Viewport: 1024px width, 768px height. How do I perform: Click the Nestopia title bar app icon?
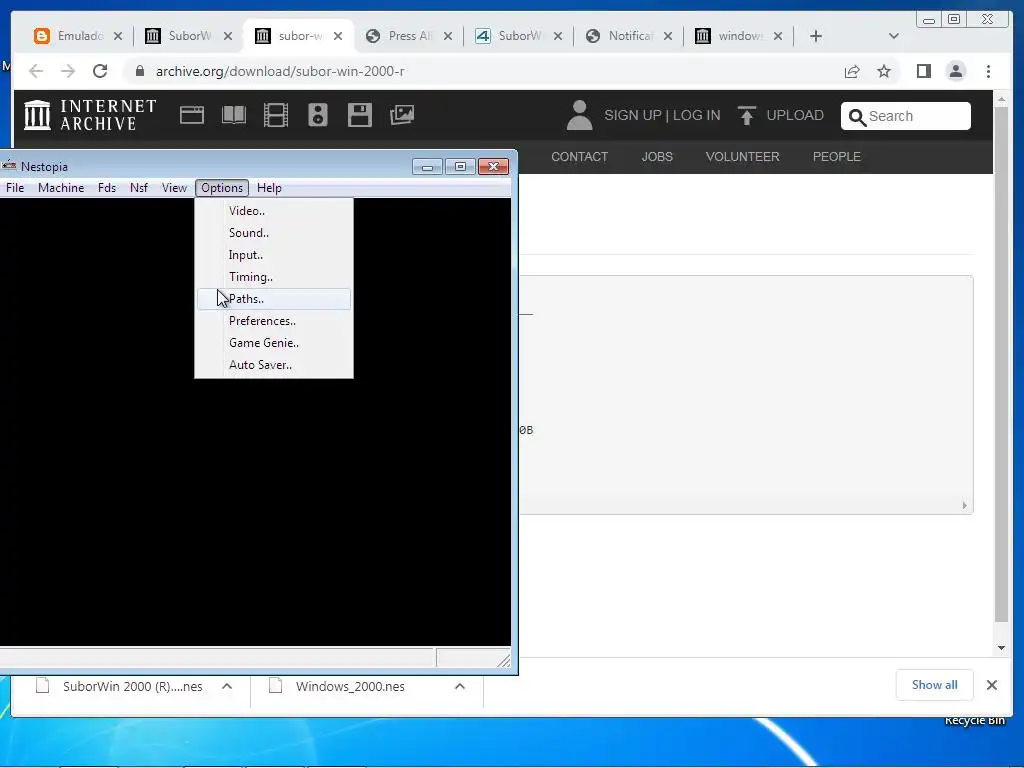(x=8, y=166)
